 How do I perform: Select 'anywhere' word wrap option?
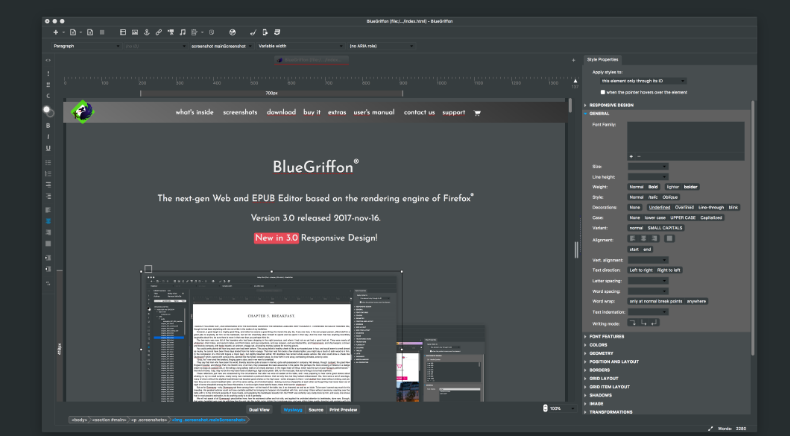click(696, 301)
